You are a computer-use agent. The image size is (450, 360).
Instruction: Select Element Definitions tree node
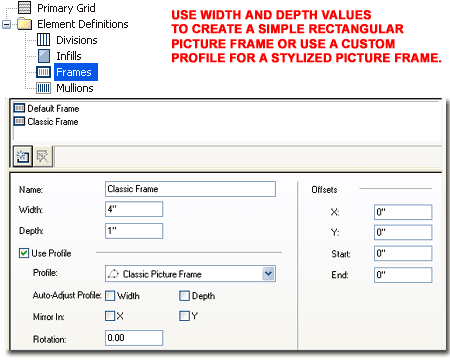(83, 24)
